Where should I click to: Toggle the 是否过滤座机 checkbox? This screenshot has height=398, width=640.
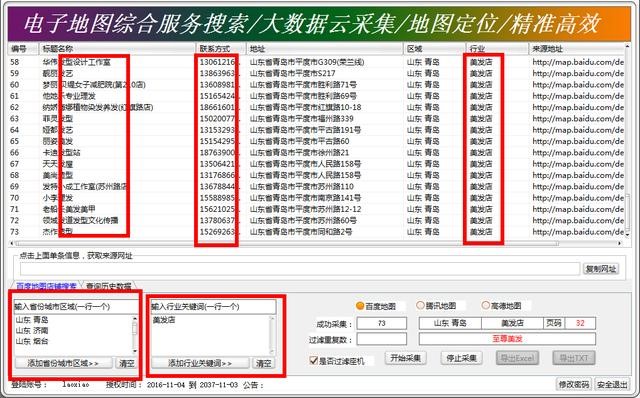click(x=313, y=360)
